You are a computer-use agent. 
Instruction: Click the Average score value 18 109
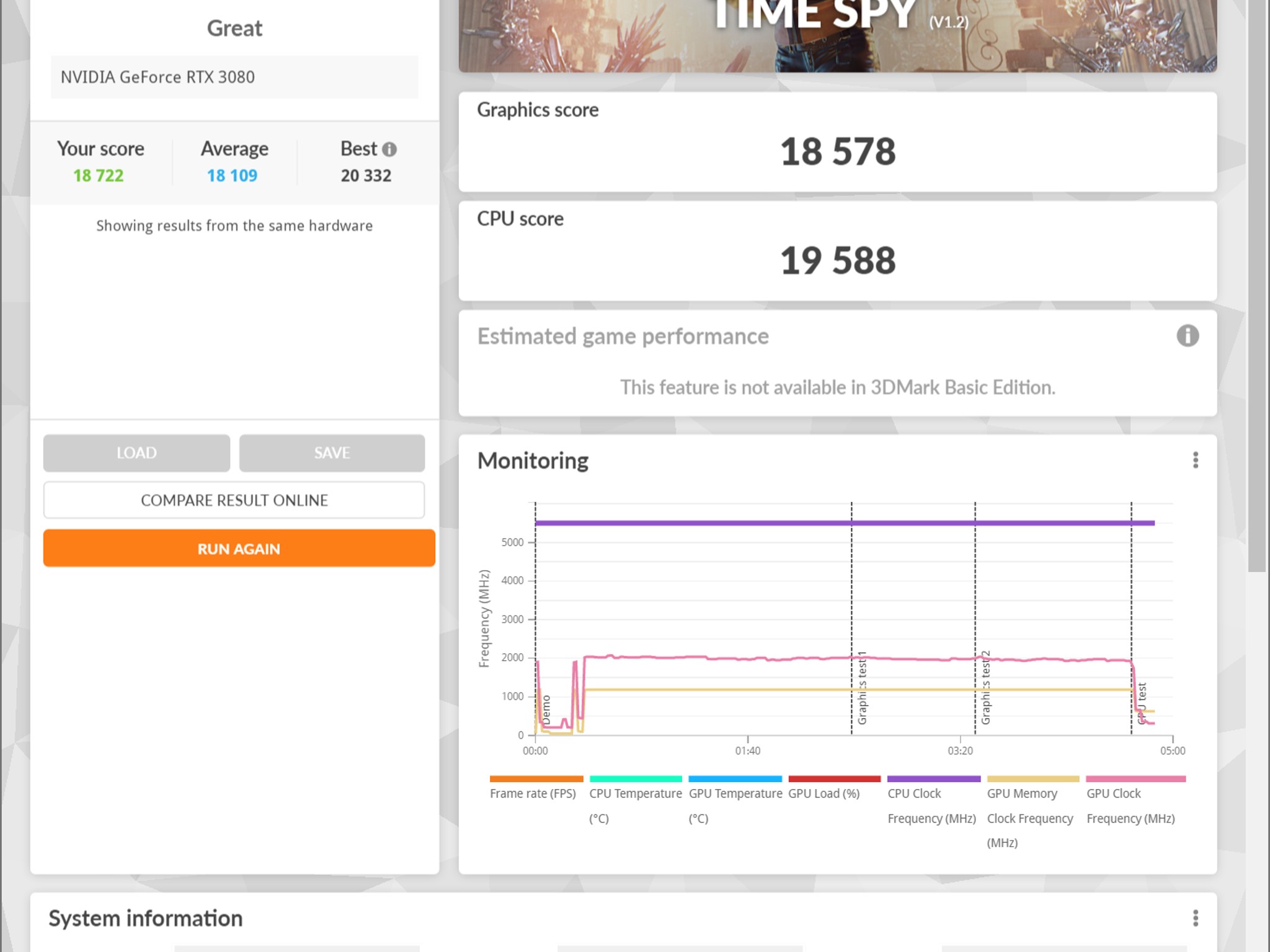click(x=232, y=176)
